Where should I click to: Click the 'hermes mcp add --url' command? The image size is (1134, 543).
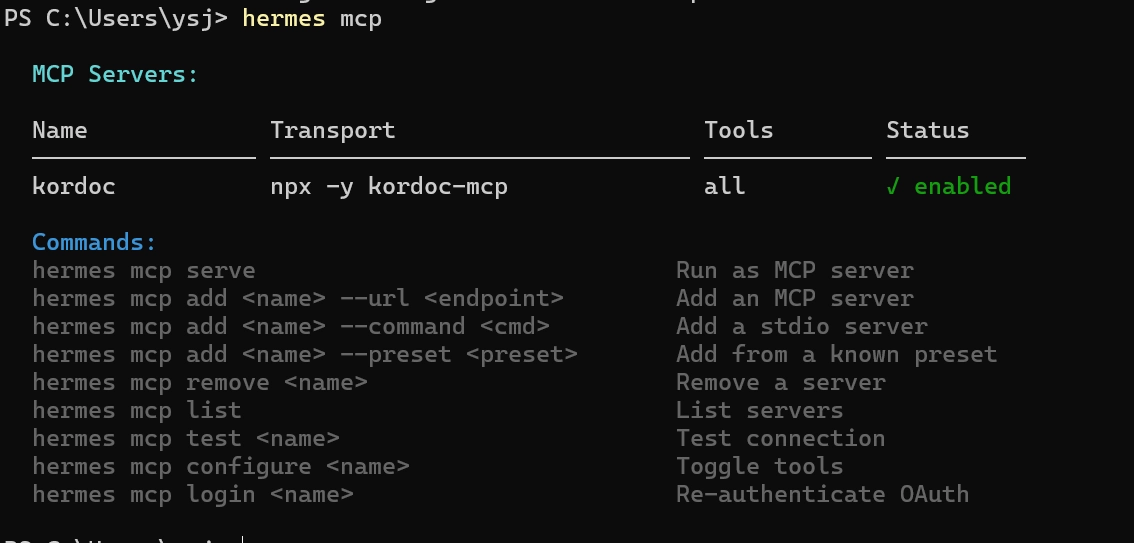298,299
